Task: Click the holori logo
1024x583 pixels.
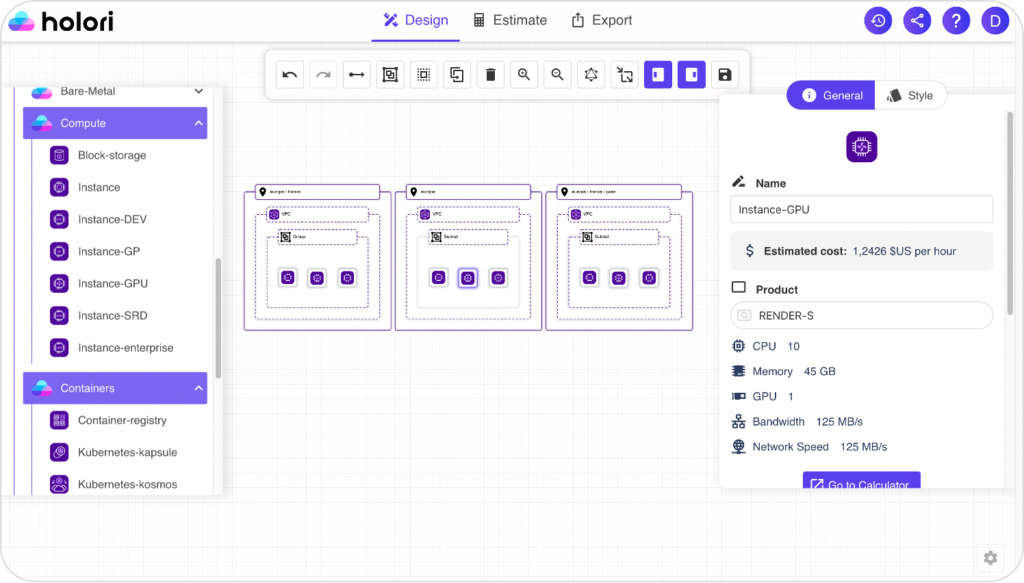Action: click(x=61, y=22)
